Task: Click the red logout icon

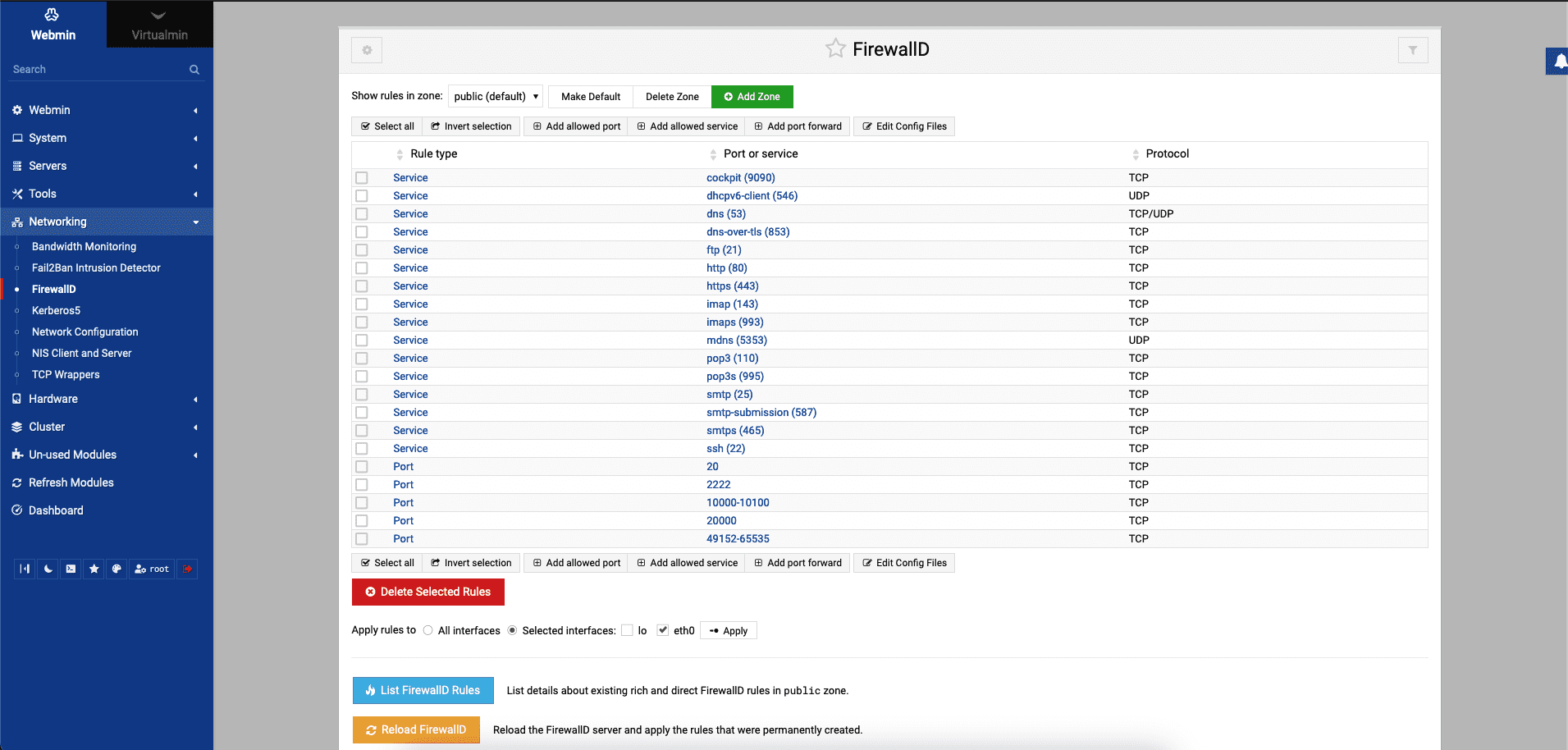Action: point(188,569)
